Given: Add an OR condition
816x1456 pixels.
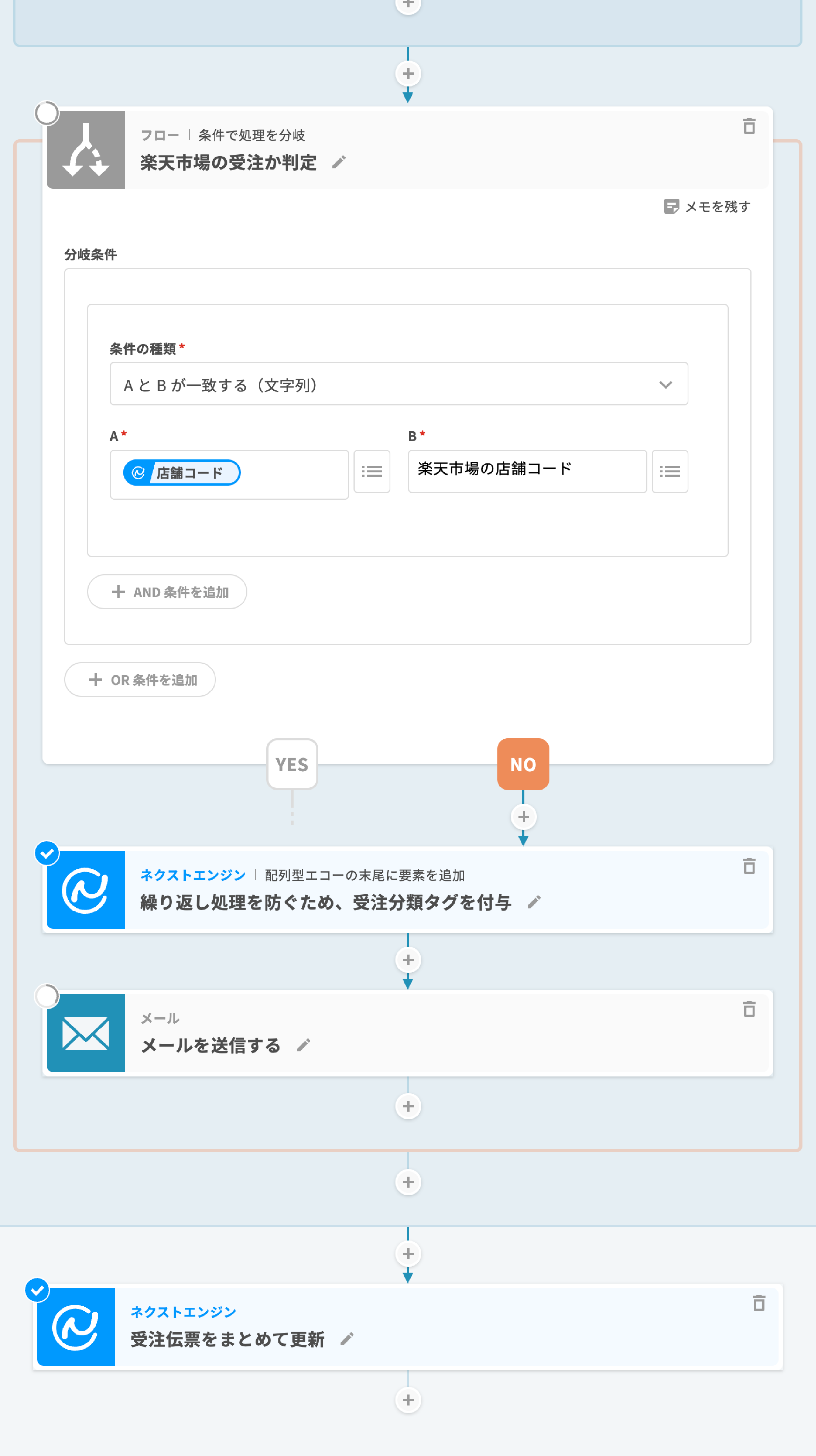Looking at the screenshot, I should point(140,679).
